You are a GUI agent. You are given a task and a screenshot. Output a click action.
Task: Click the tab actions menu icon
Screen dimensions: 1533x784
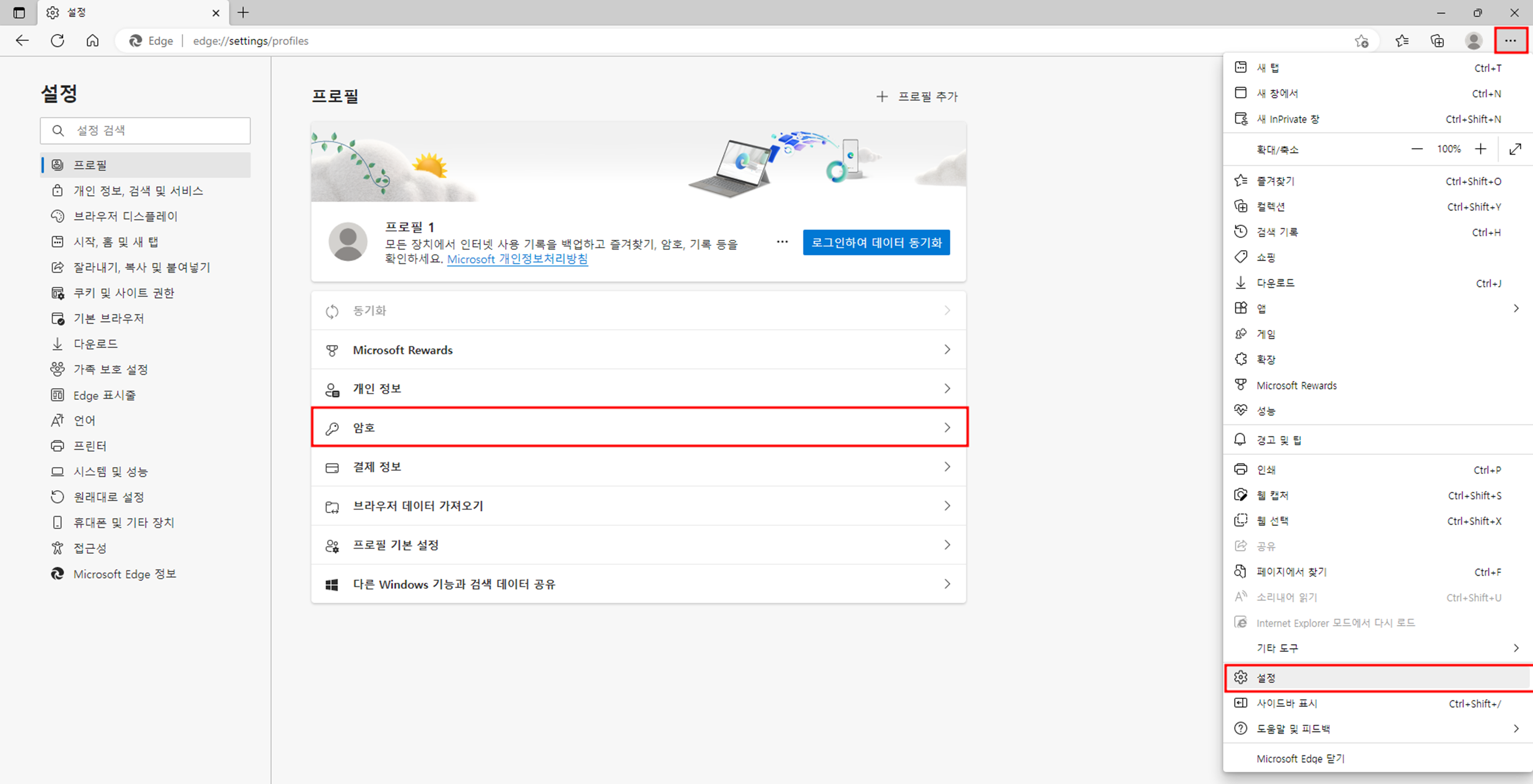(x=19, y=12)
